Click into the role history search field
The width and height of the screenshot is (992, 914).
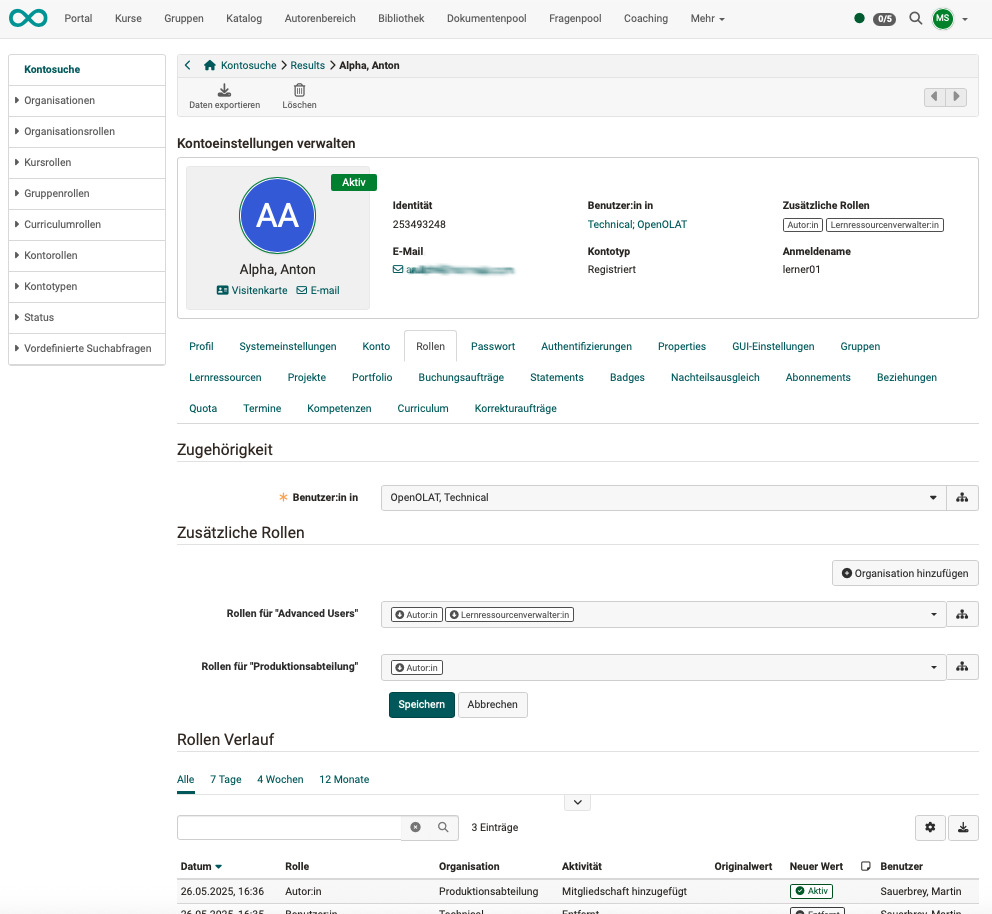[x=289, y=827]
